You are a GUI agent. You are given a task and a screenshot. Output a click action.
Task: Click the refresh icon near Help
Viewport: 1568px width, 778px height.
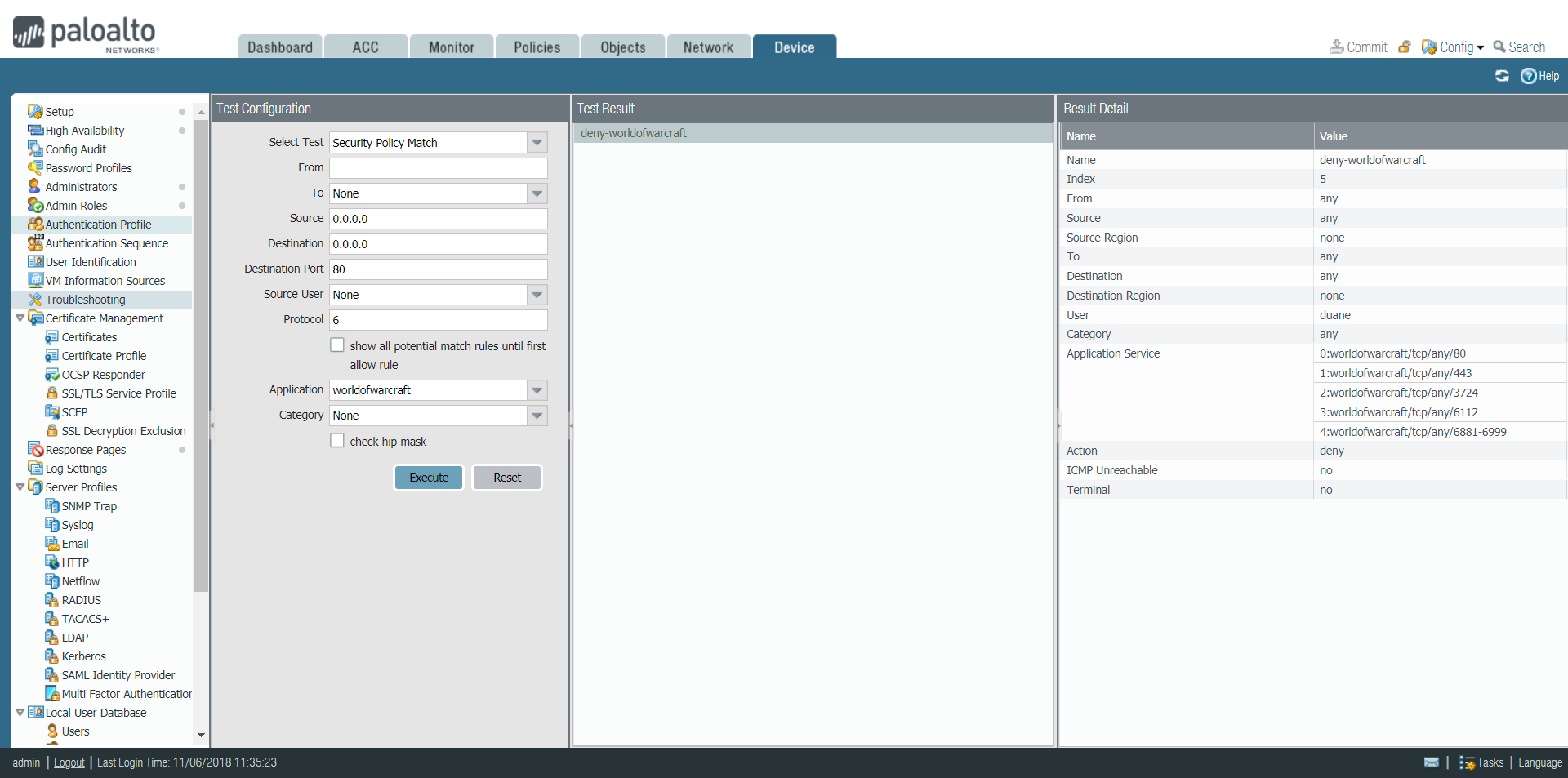pos(1502,76)
